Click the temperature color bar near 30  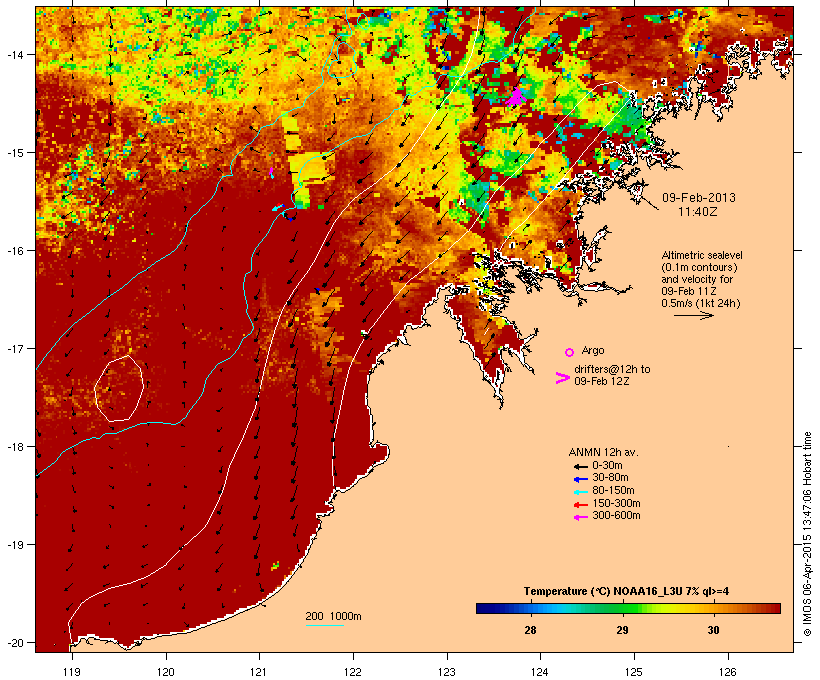tap(713, 608)
